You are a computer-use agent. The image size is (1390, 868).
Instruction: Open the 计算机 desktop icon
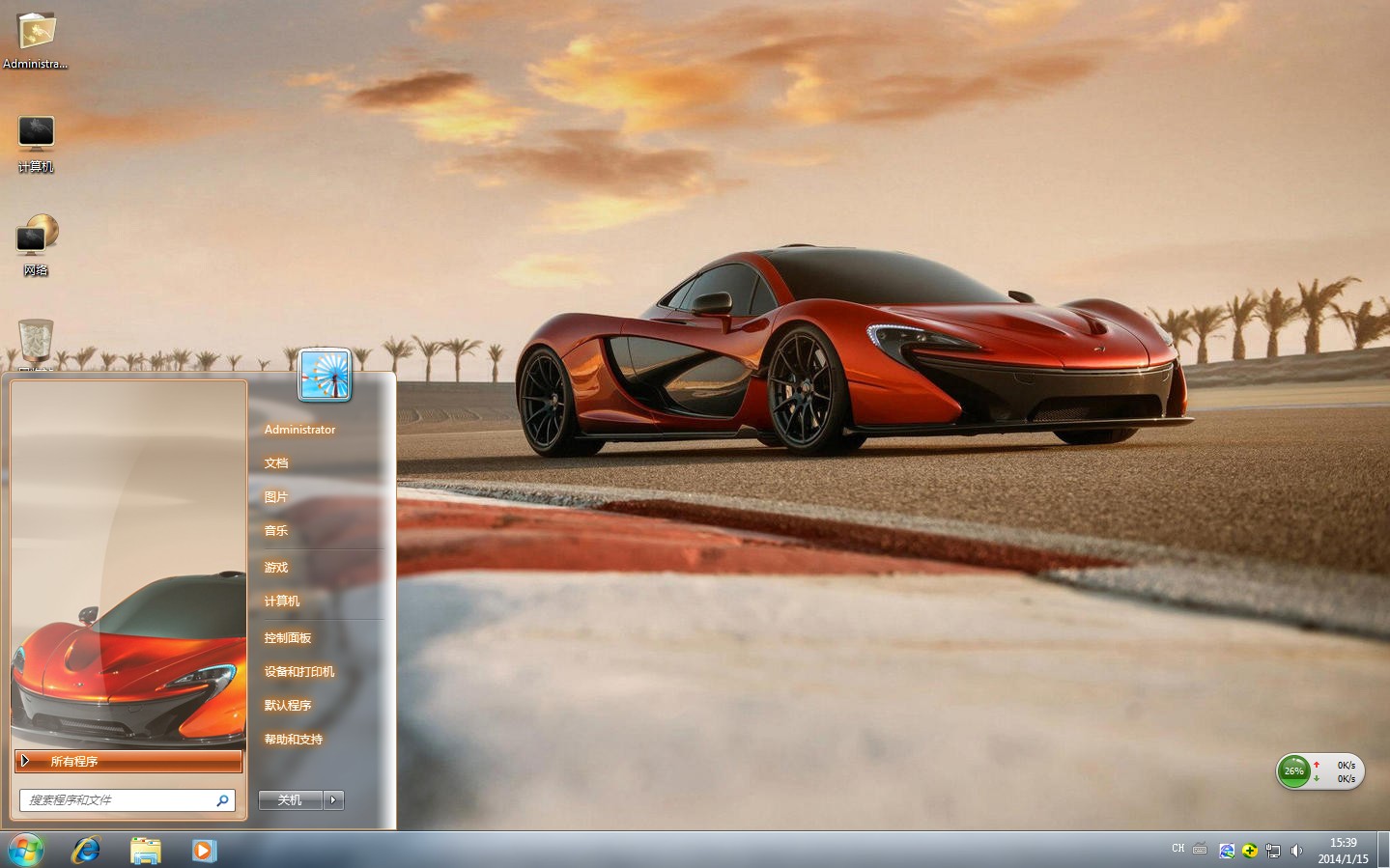pyautogui.click(x=36, y=143)
